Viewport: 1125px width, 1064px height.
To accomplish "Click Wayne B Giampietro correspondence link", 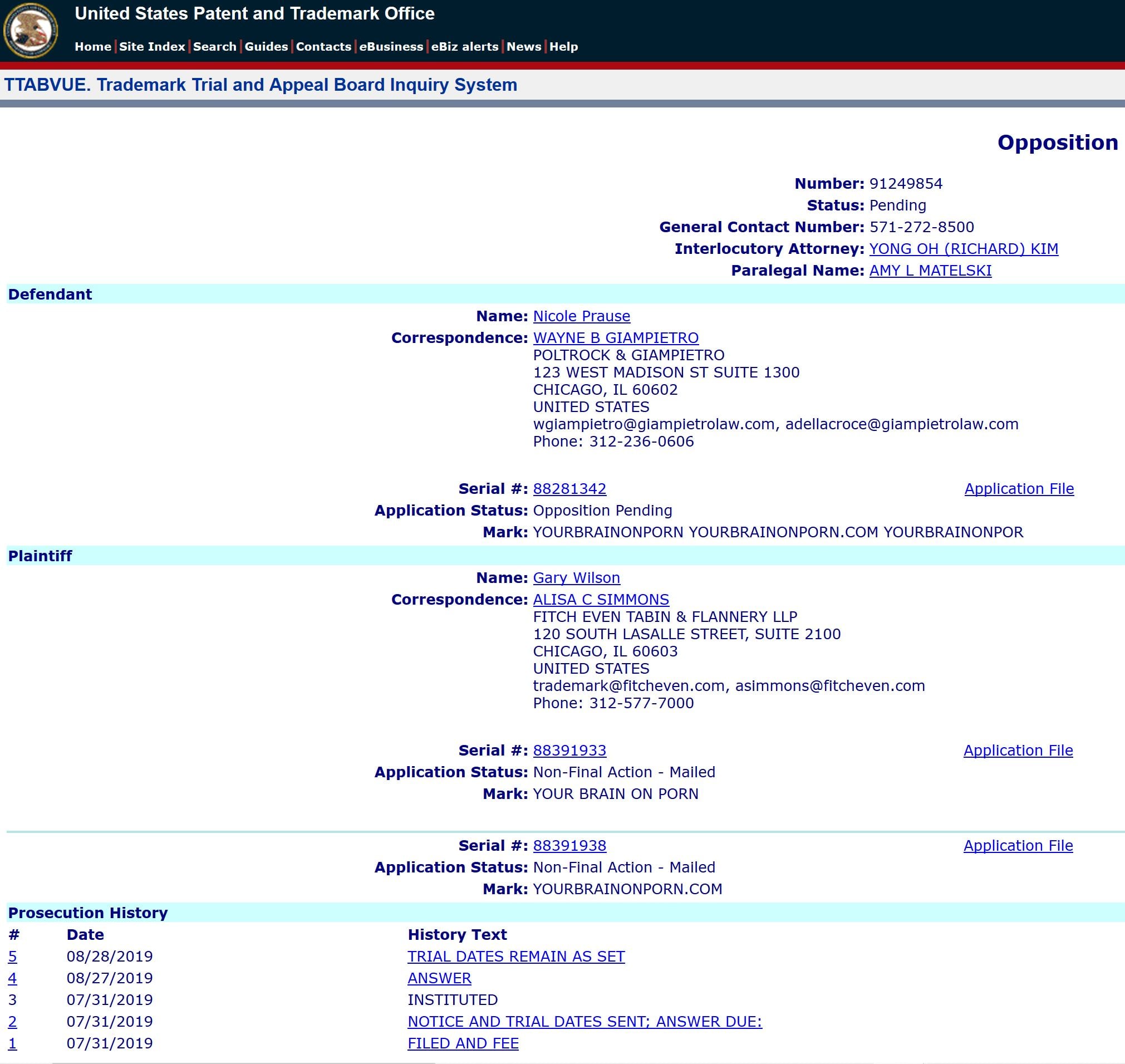I will [x=615, y=337].
